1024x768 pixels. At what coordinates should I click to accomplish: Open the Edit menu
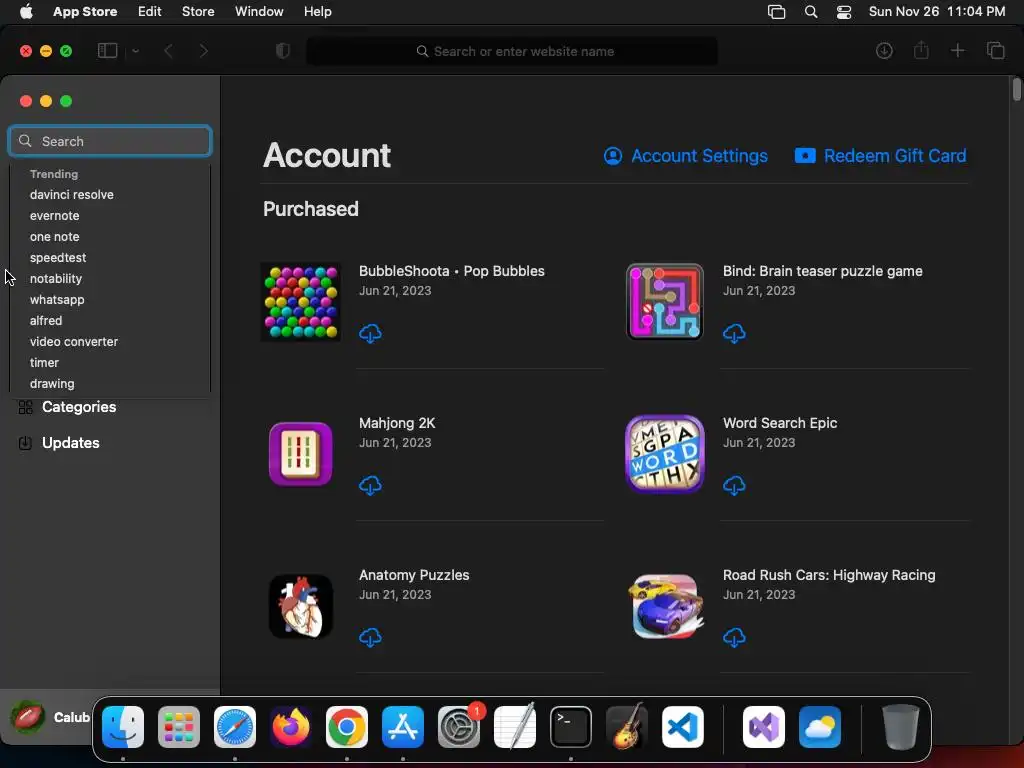[150, 12]
